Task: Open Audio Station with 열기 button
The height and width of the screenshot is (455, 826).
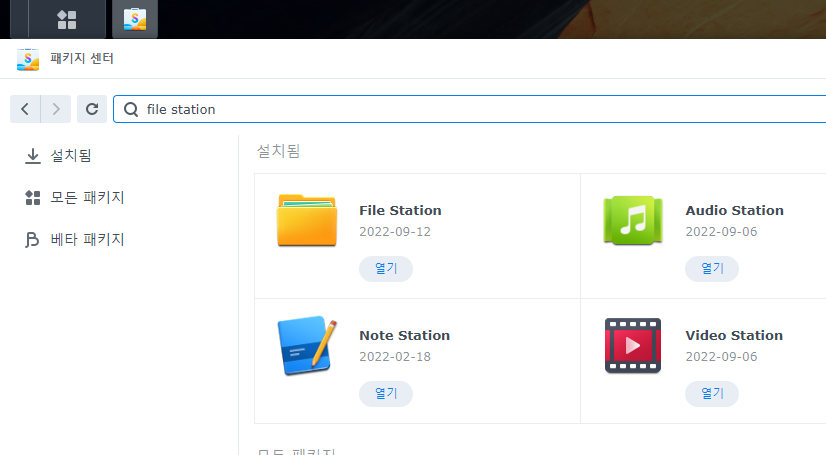Action: [x=712, y=269]
